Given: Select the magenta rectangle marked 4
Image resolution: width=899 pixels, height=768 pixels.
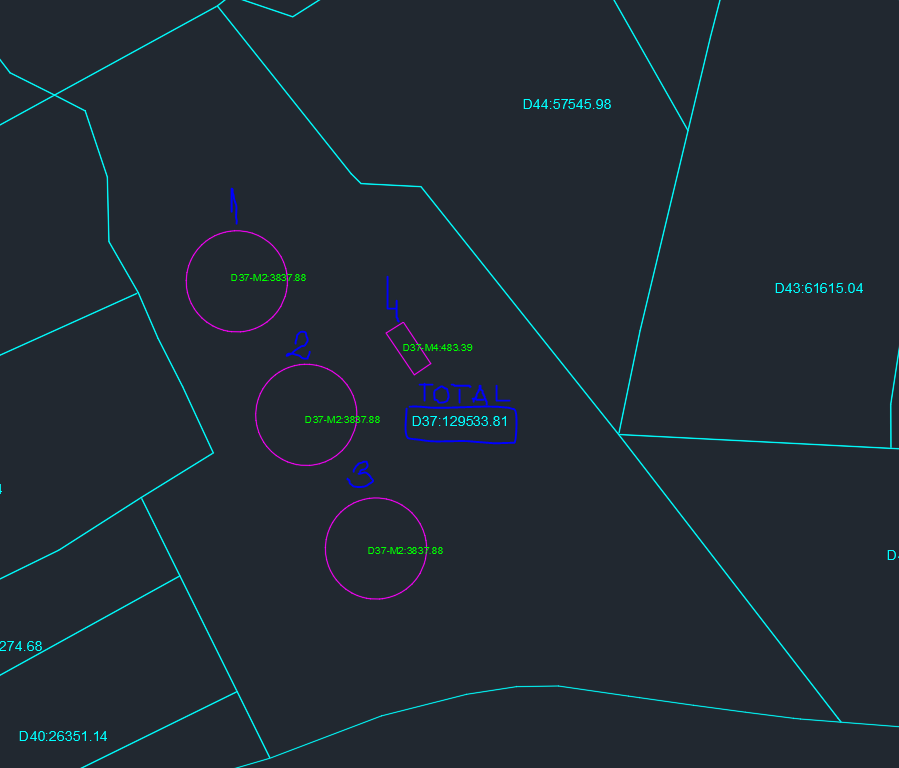Looking at the screenshot, I should pos(408,348).
